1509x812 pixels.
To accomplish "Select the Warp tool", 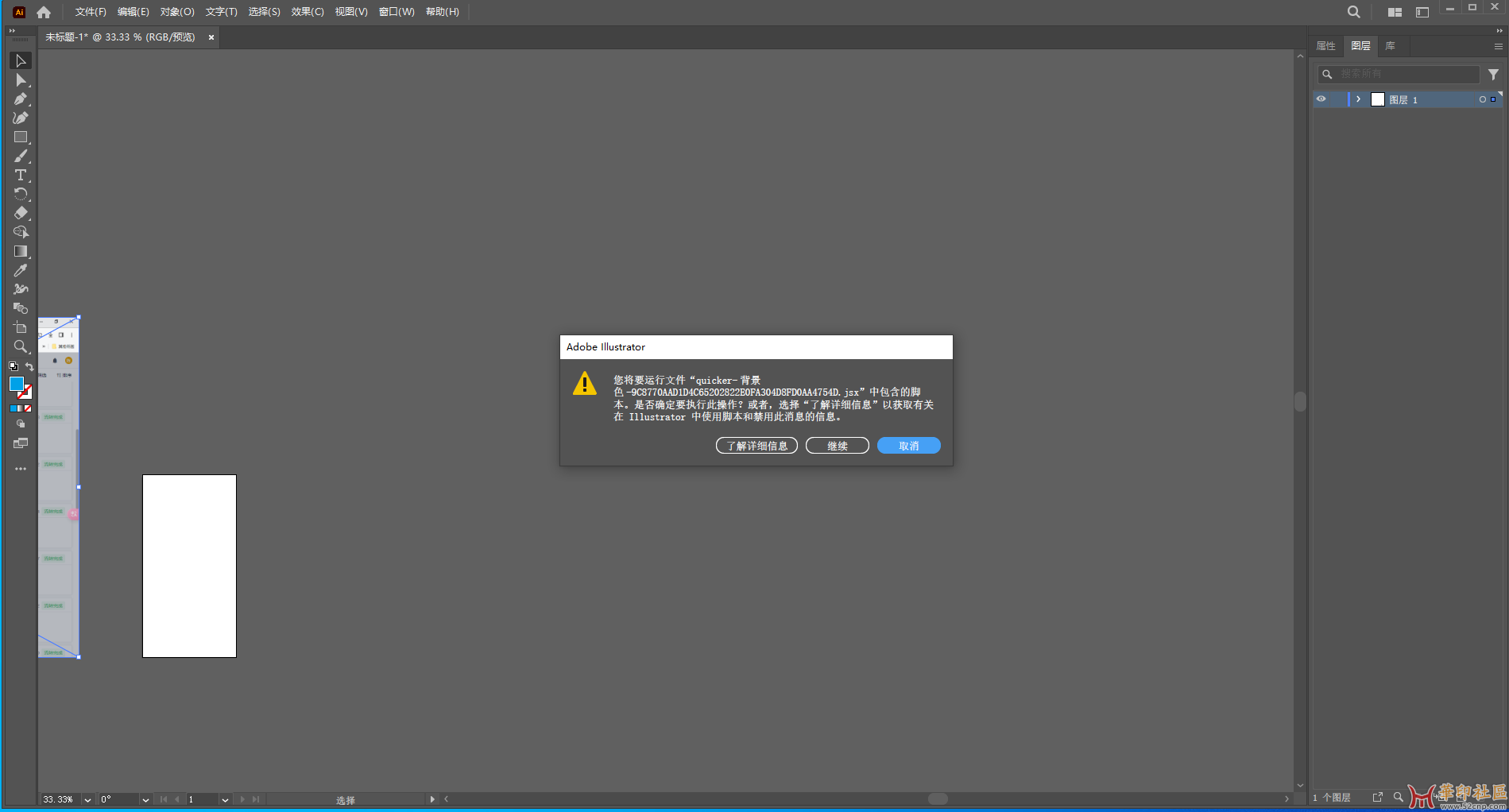I will pos(21,290).
